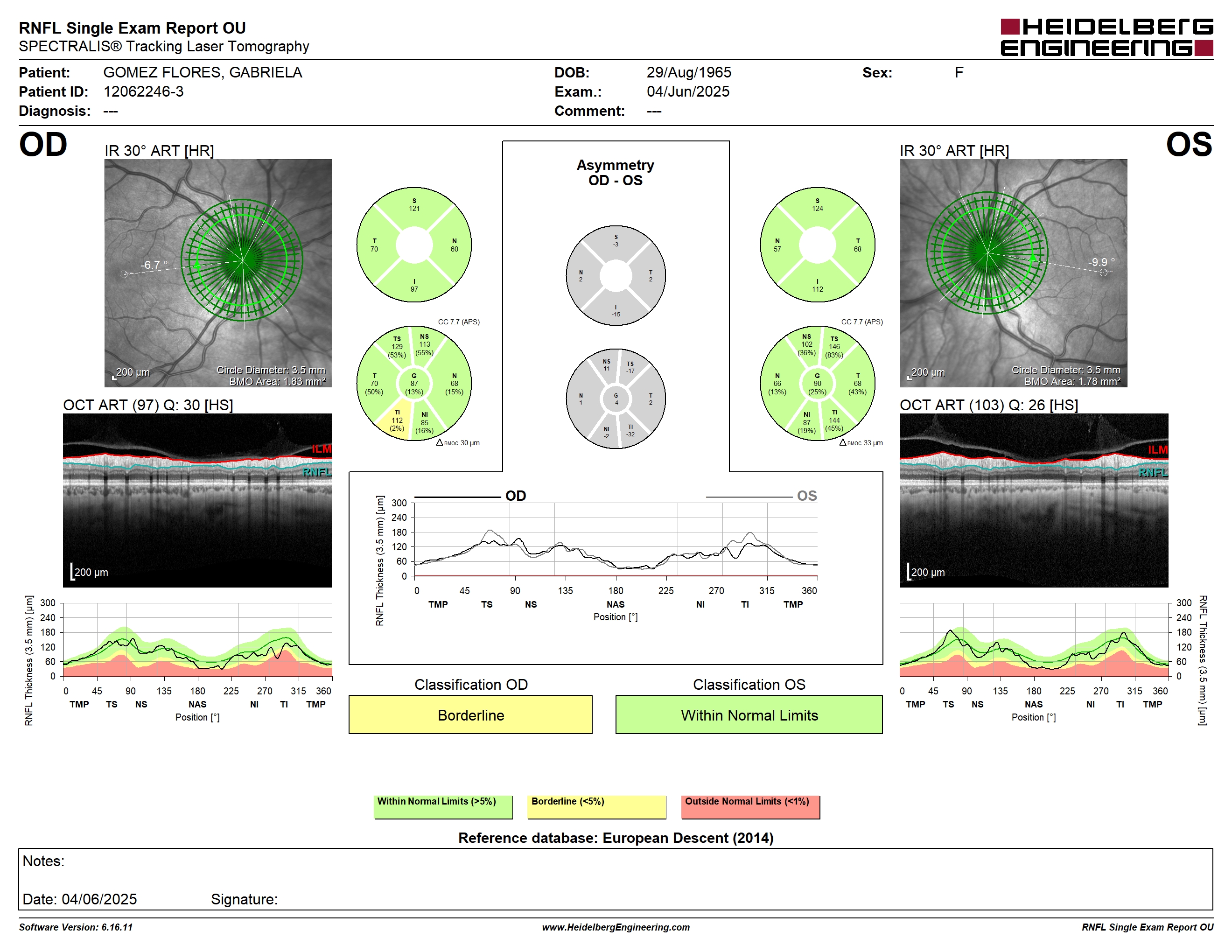Click the OD CC 7.7 (APS) label
Screen dimensions: 1232x952
pos(459,322)
